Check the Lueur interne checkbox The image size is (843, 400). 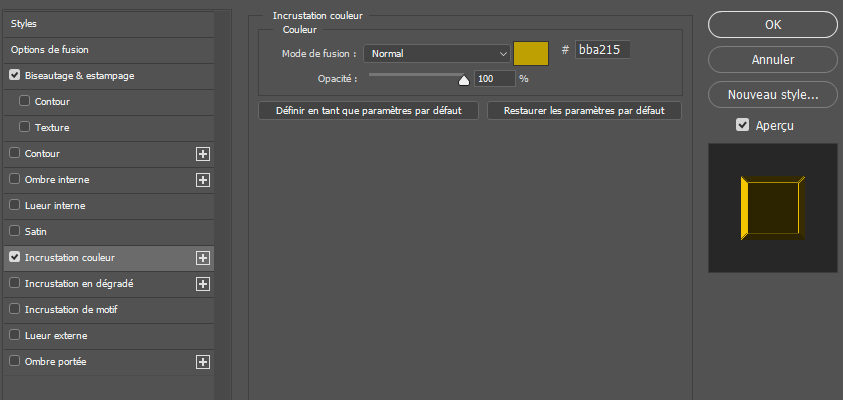[x=14, y=205]
